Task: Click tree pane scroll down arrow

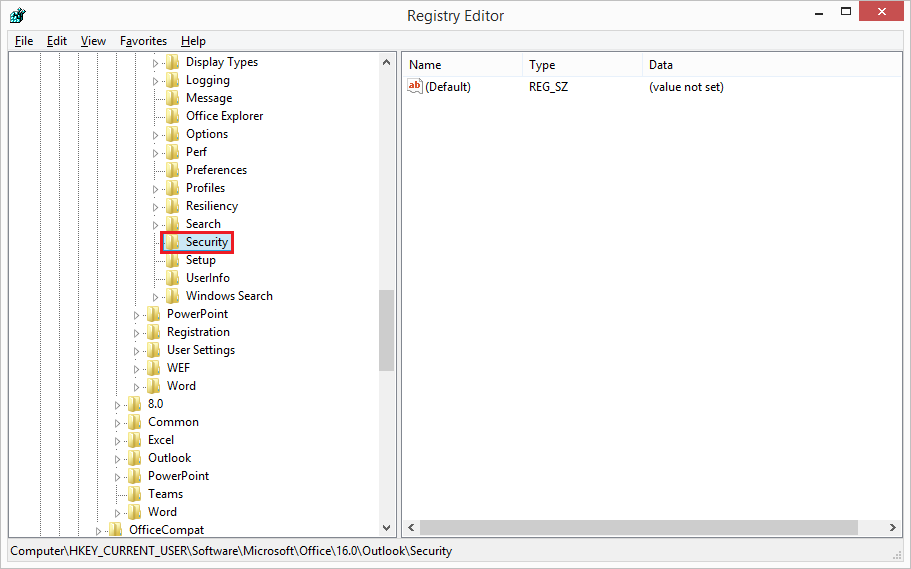Action: pos(386,528)
